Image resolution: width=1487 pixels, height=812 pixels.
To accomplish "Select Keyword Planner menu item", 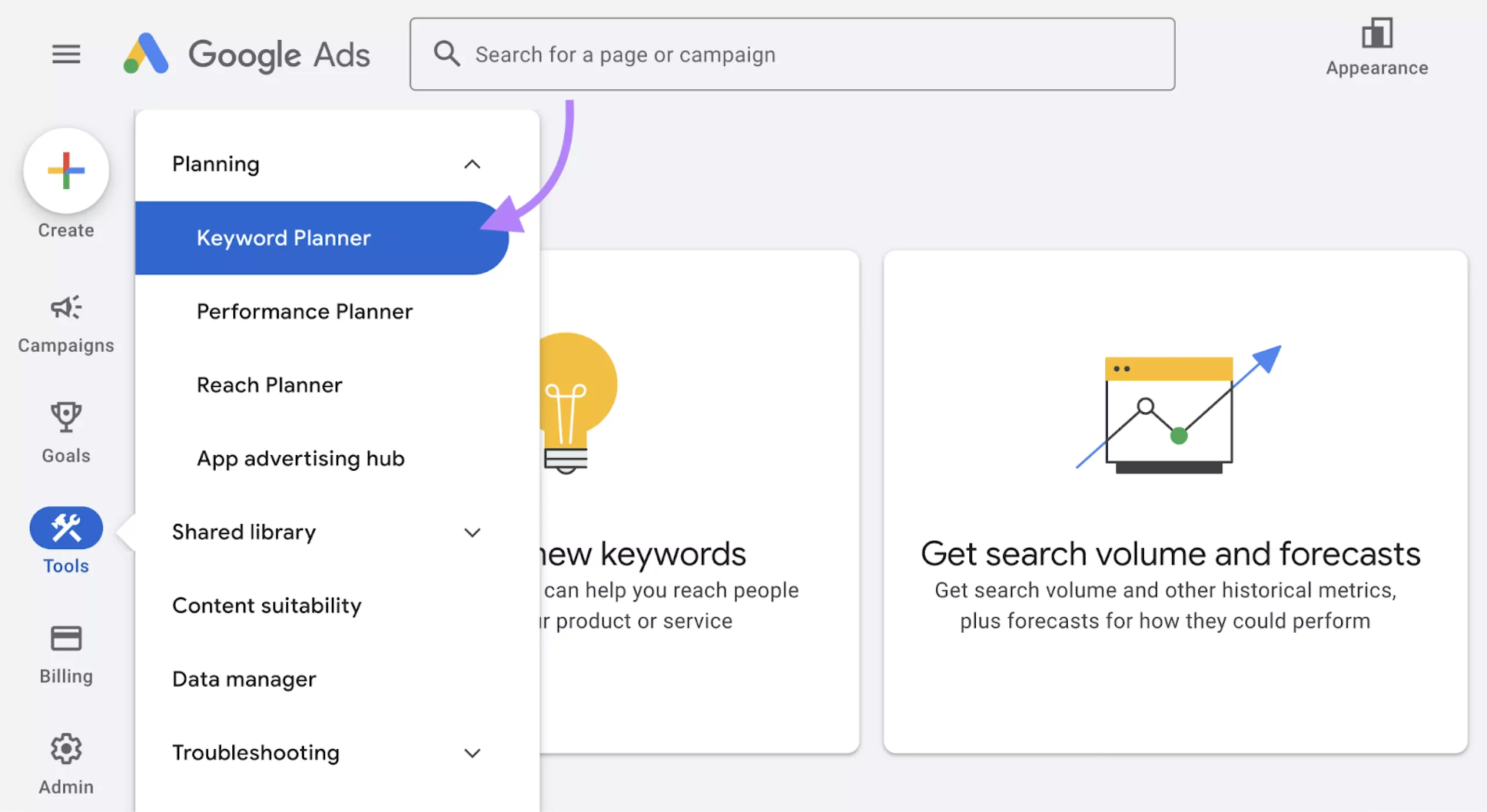I will tap(283, 238).
